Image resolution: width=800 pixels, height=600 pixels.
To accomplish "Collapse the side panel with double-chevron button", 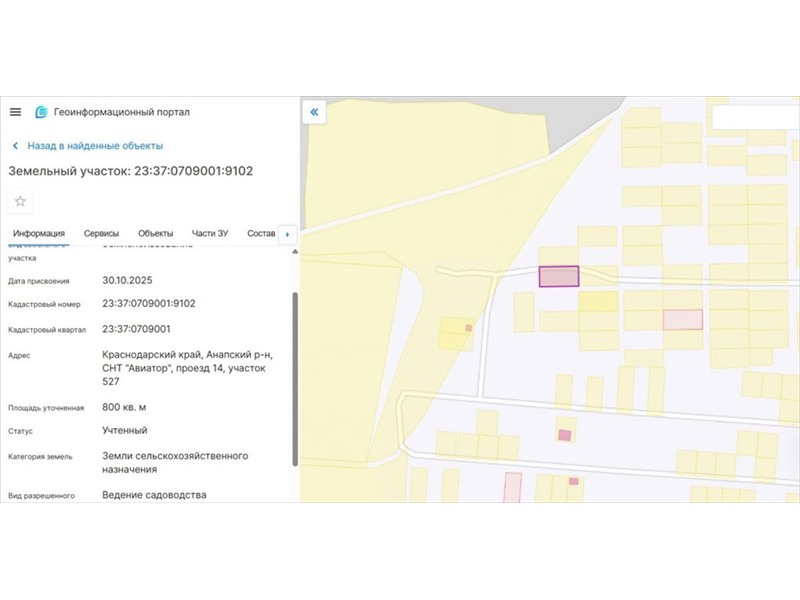I will 314,112.
